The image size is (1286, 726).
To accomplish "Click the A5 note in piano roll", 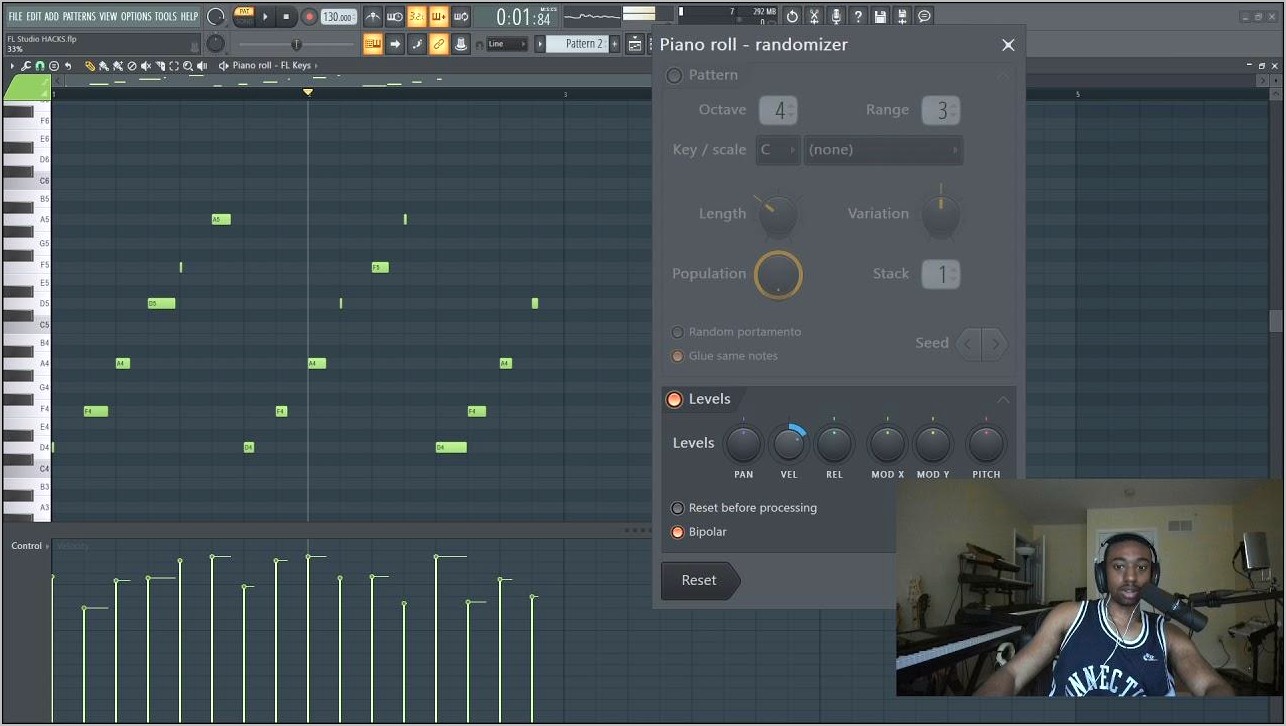I will [x=221, y=219].
